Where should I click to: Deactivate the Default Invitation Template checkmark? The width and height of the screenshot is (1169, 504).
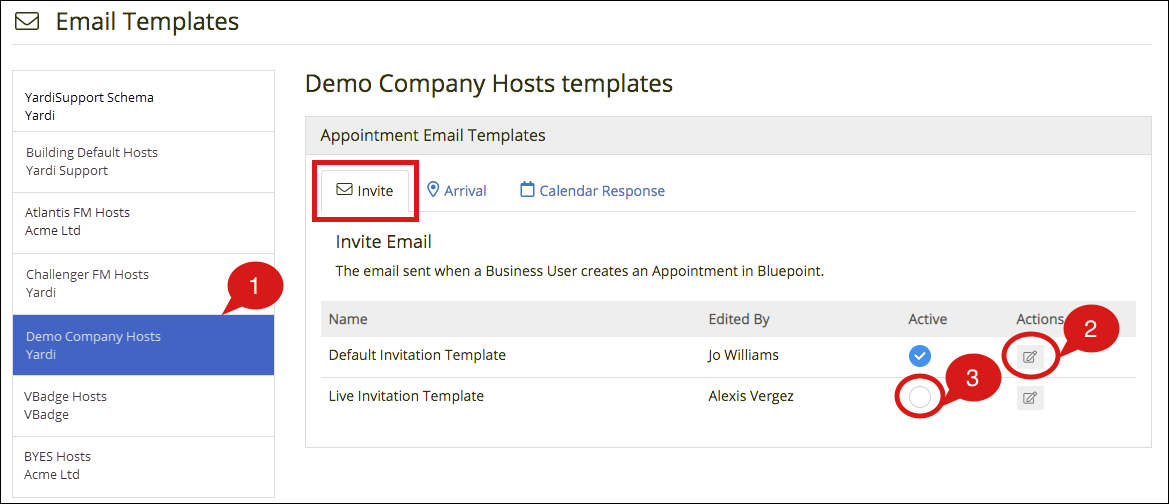pyautogui.click(x=920, y=356)
